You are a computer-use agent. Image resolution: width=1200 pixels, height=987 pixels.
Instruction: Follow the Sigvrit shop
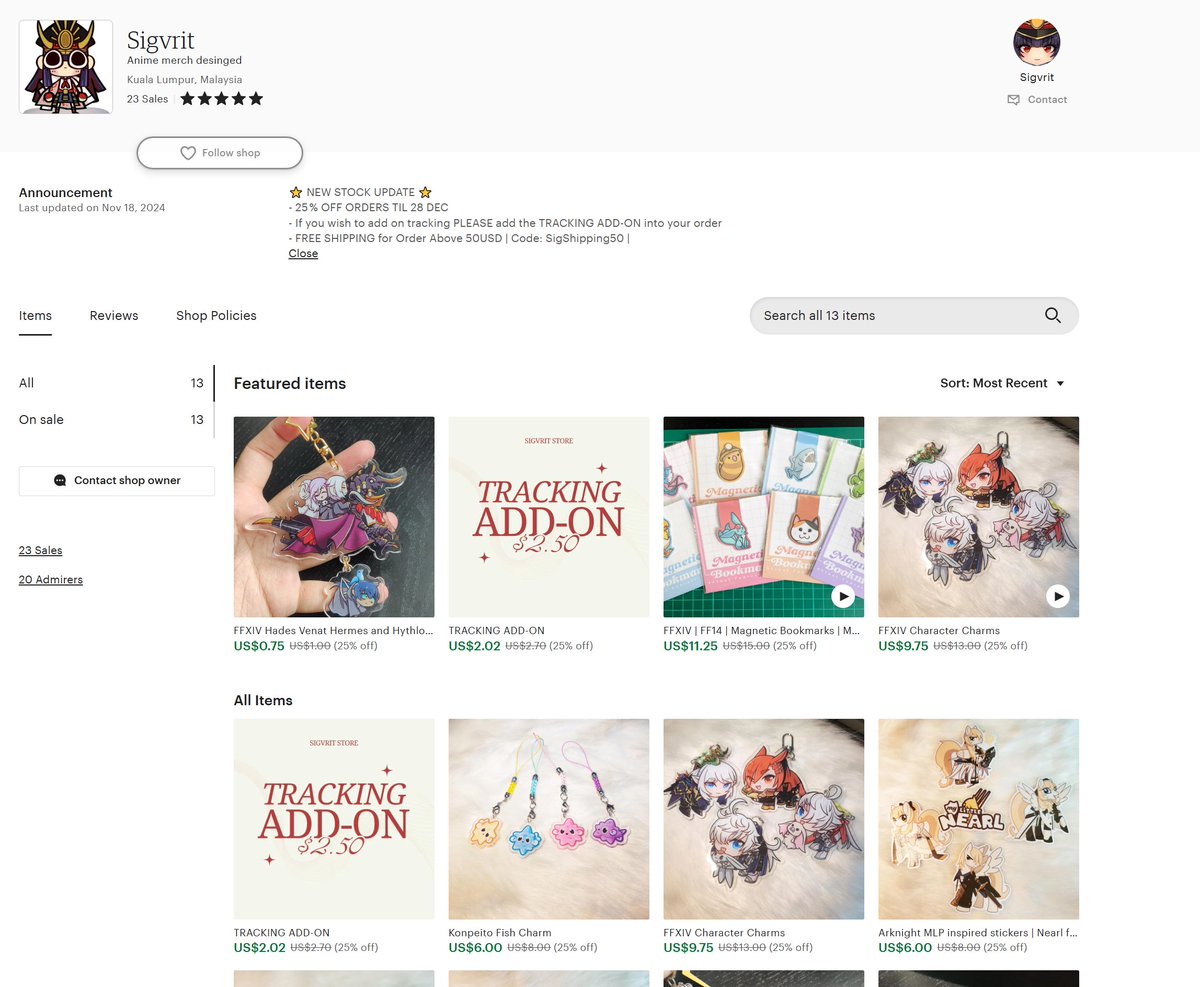point(220,153)
